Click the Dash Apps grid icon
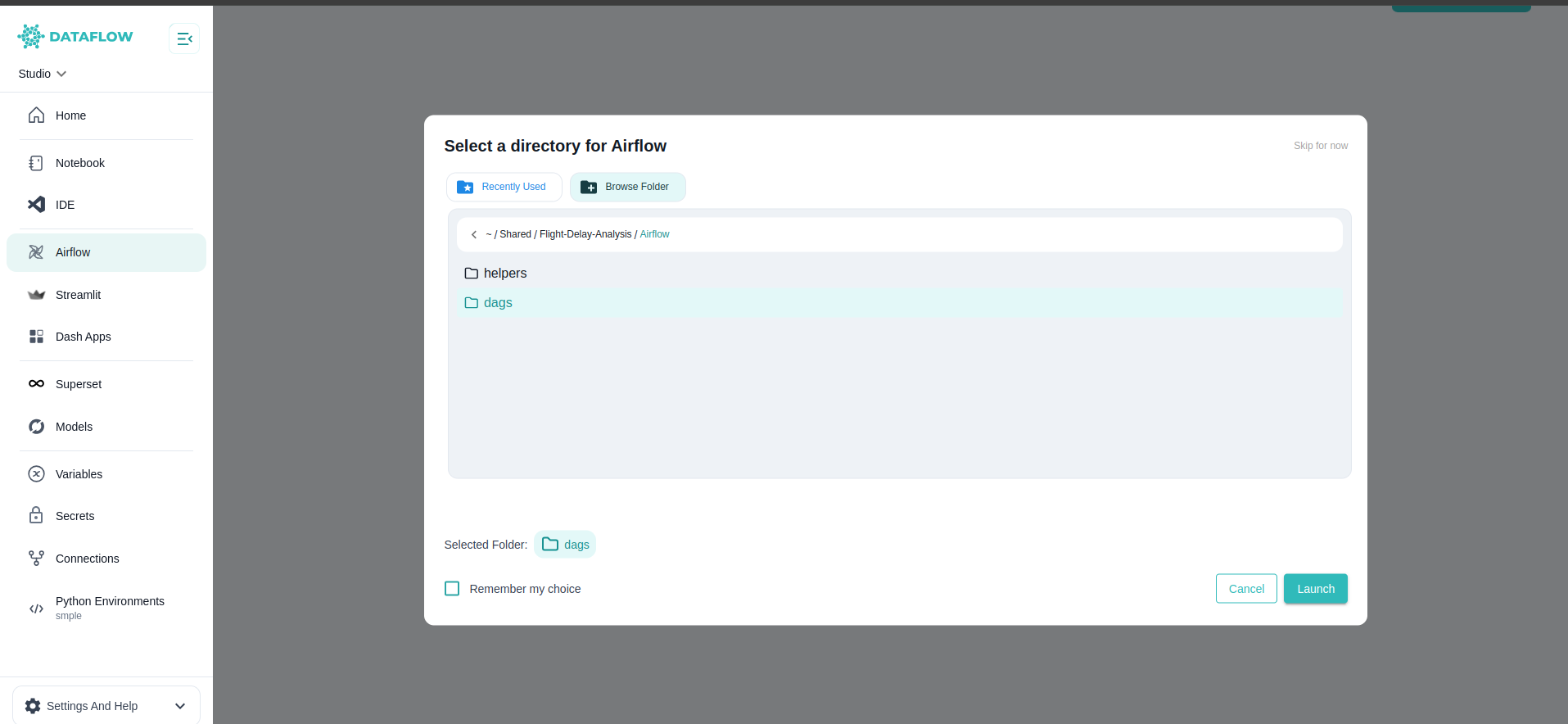The width and height of the screenshot is (1568, 724). (x=36, y=337)
